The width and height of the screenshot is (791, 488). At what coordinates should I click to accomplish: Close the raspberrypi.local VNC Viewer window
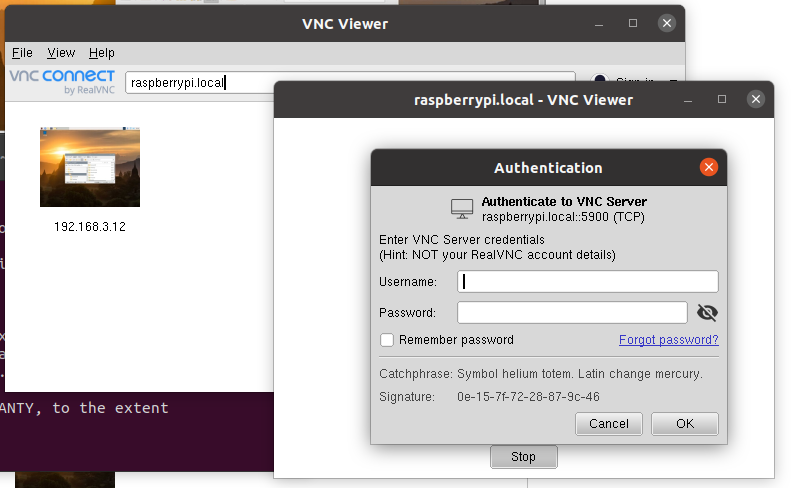coord(756,99)
